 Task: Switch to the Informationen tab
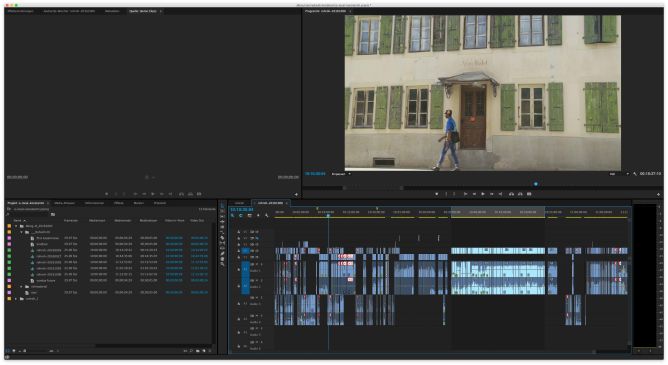[94, 203]
